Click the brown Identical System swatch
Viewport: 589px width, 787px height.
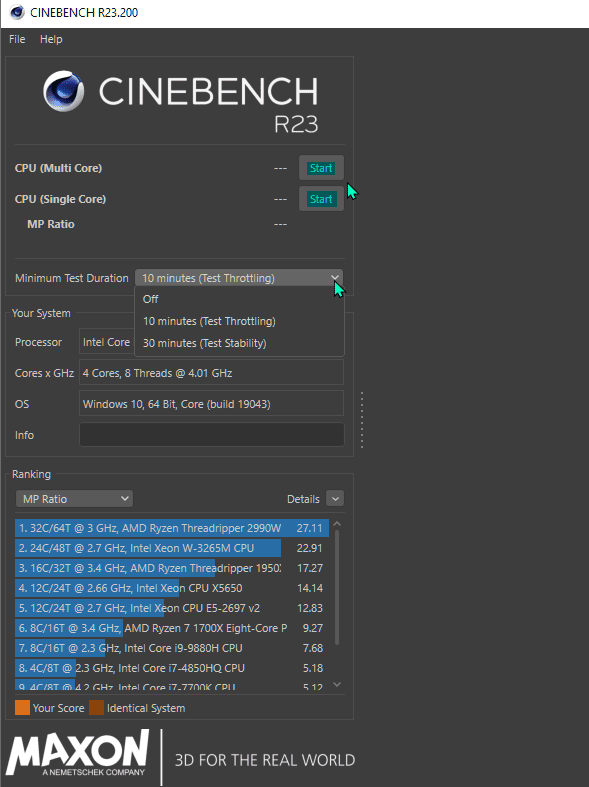pos(96,708)
